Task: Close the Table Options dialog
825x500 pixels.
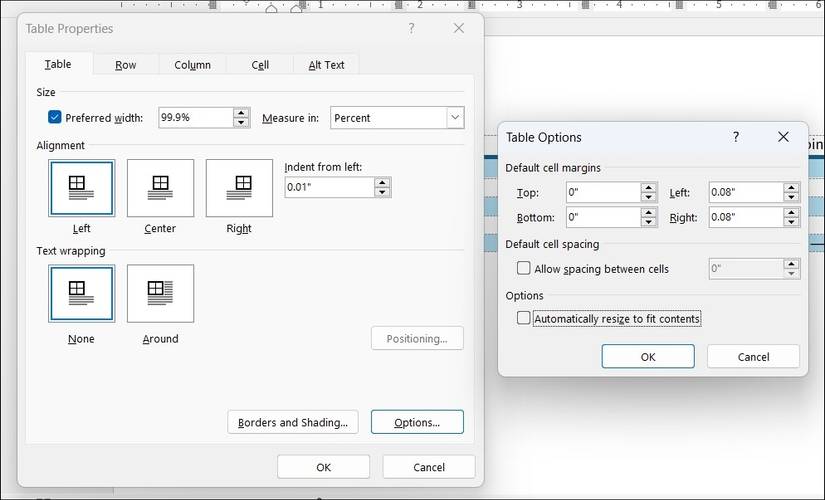Action: pos(783,137)
